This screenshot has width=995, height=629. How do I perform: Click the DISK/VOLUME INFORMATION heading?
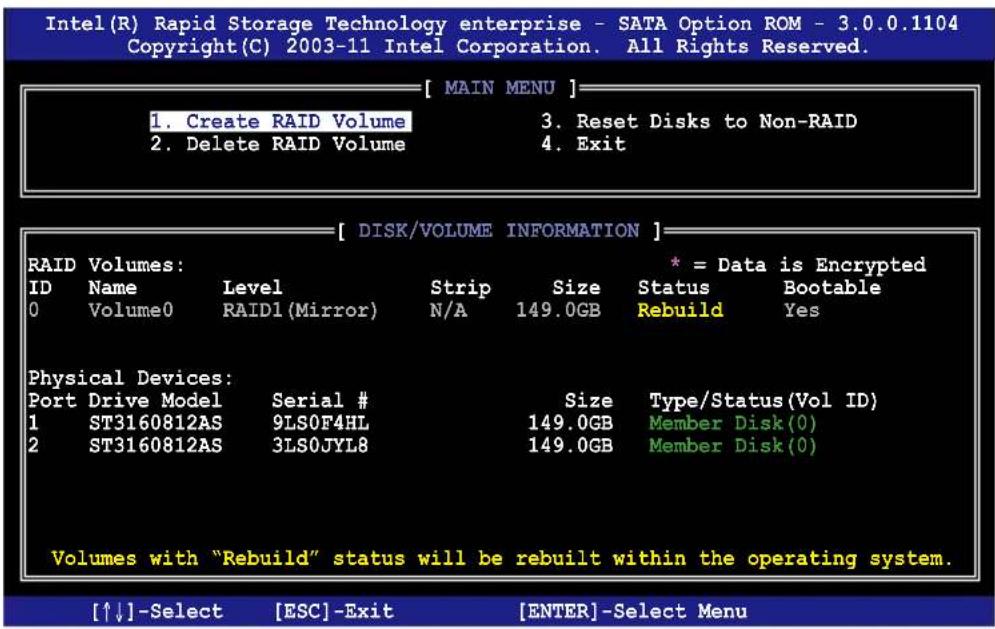tap(499, 230)
